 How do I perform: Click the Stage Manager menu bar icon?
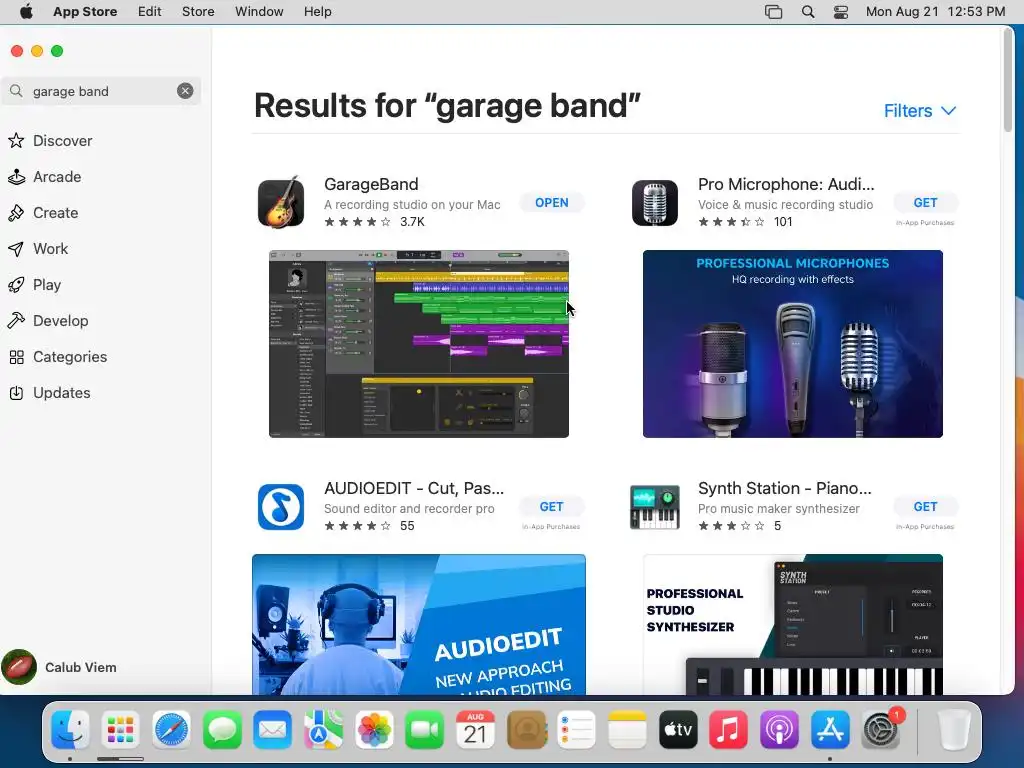tap(773, 12)
